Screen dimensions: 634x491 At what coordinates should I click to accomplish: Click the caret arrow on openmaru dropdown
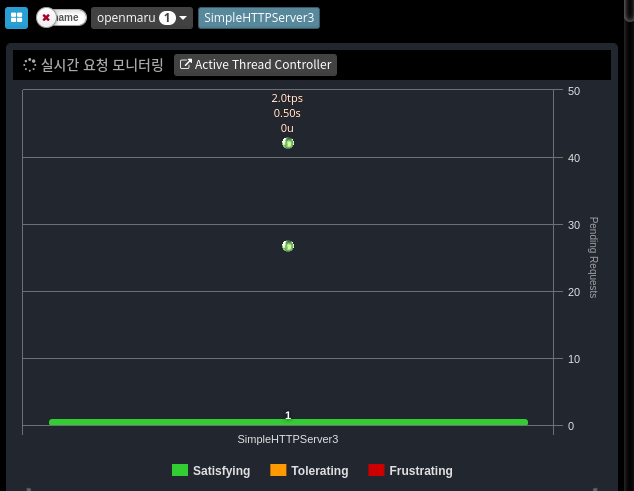click(x=184, y=18)
